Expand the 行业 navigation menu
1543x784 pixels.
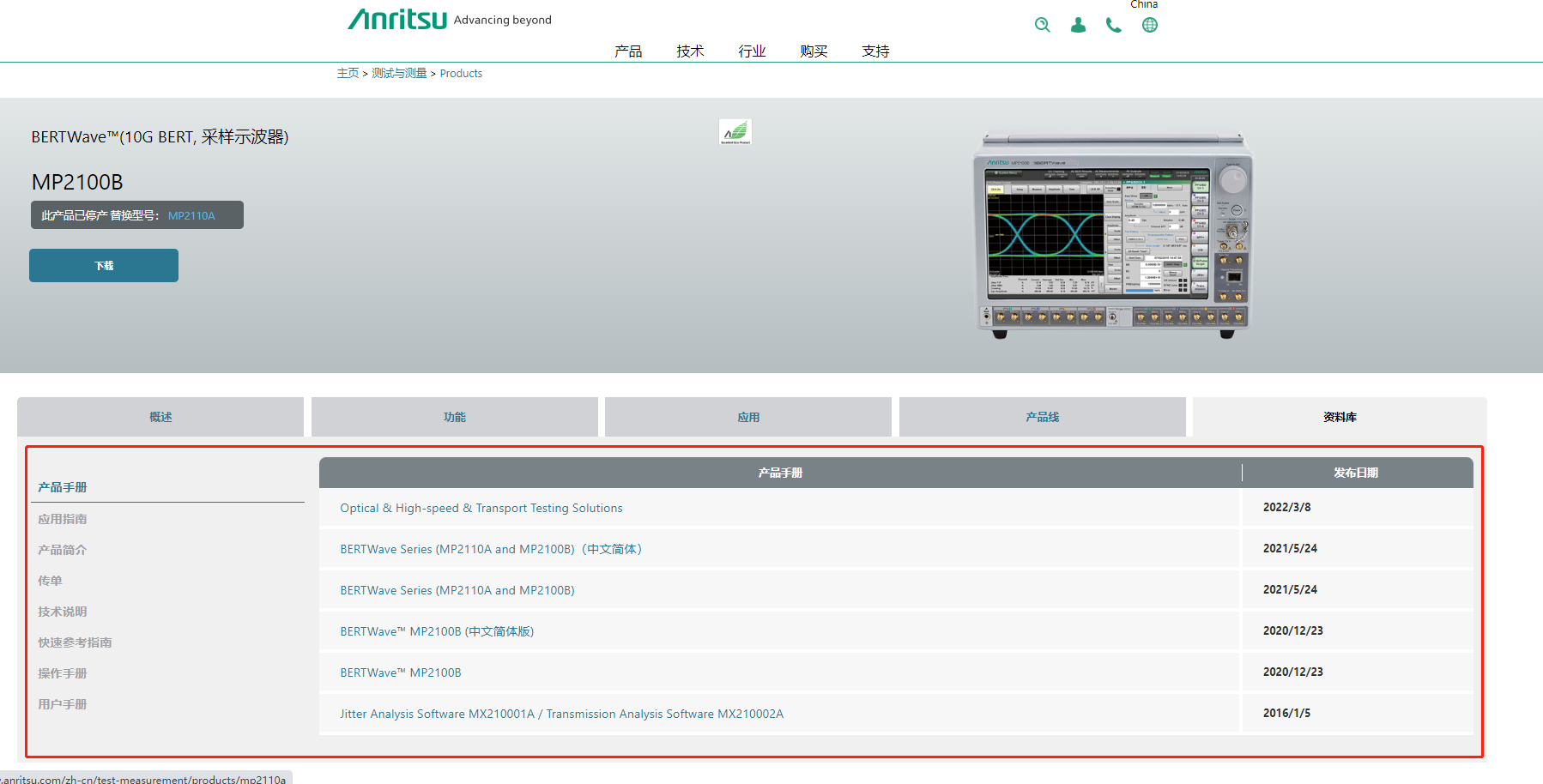(752, 51)
